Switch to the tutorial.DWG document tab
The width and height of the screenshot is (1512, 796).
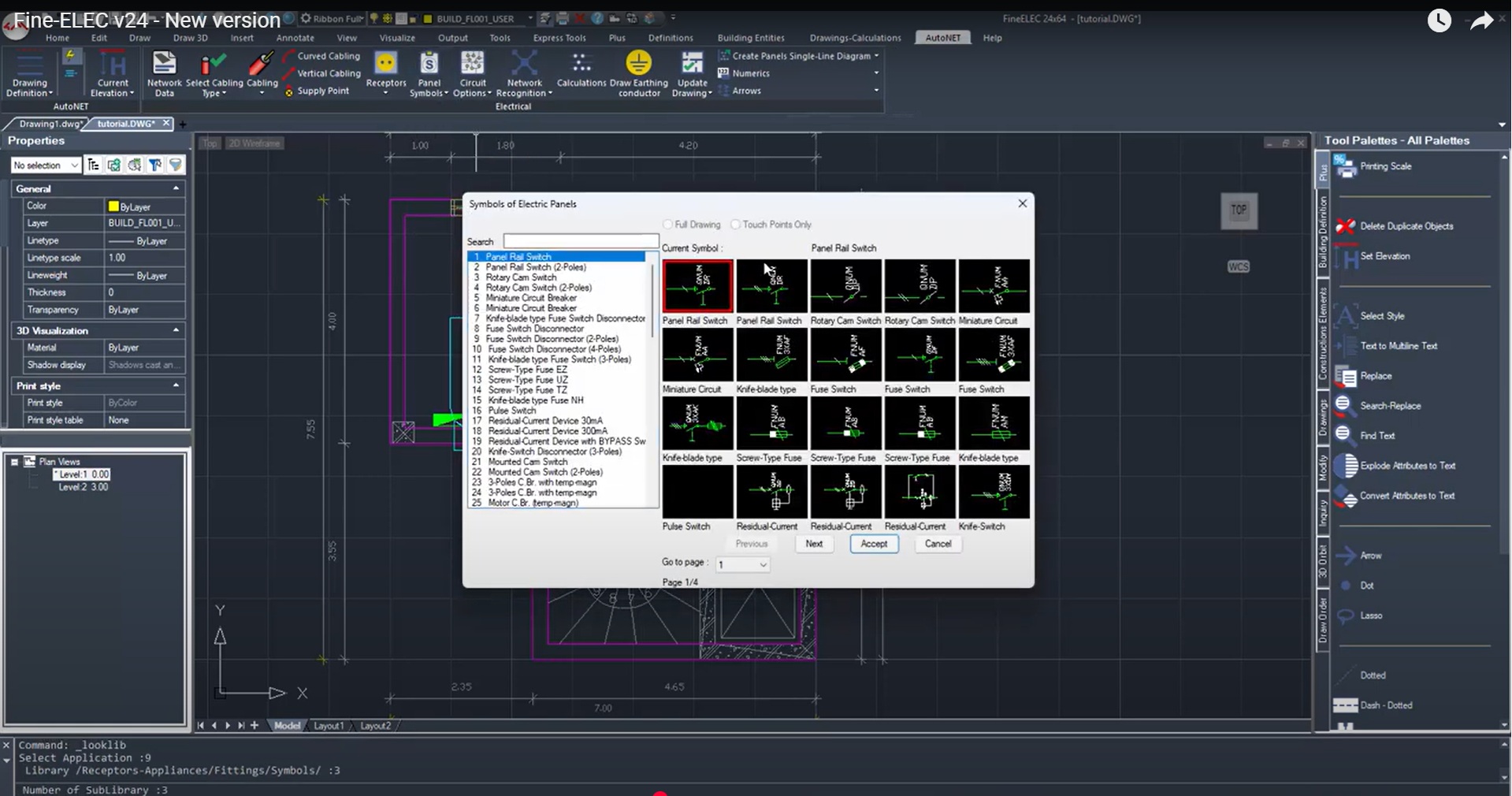(126, 124)
